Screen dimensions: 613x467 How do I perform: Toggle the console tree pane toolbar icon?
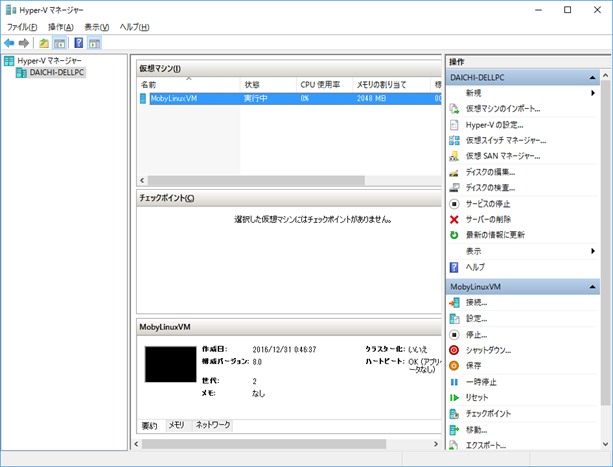click(59, 43)
